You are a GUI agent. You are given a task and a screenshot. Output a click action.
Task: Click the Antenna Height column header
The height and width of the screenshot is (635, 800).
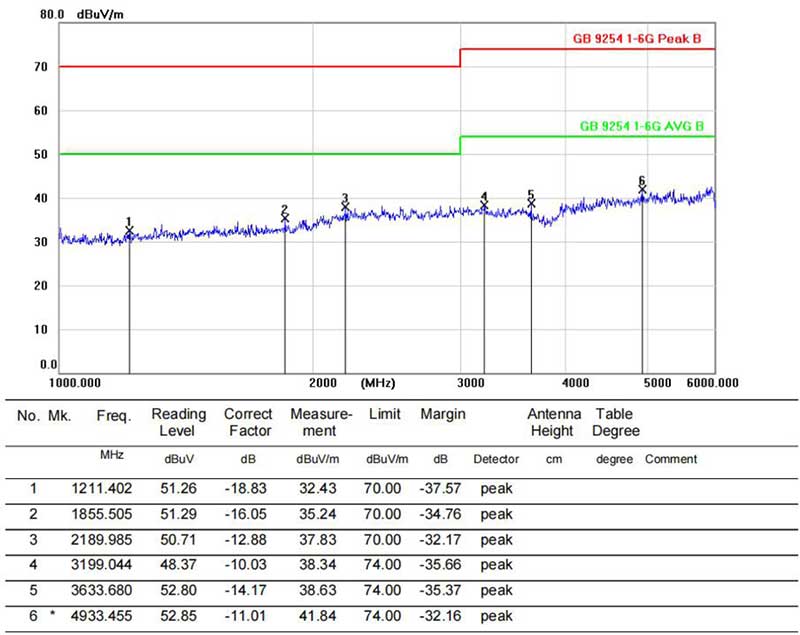(554, 422)
